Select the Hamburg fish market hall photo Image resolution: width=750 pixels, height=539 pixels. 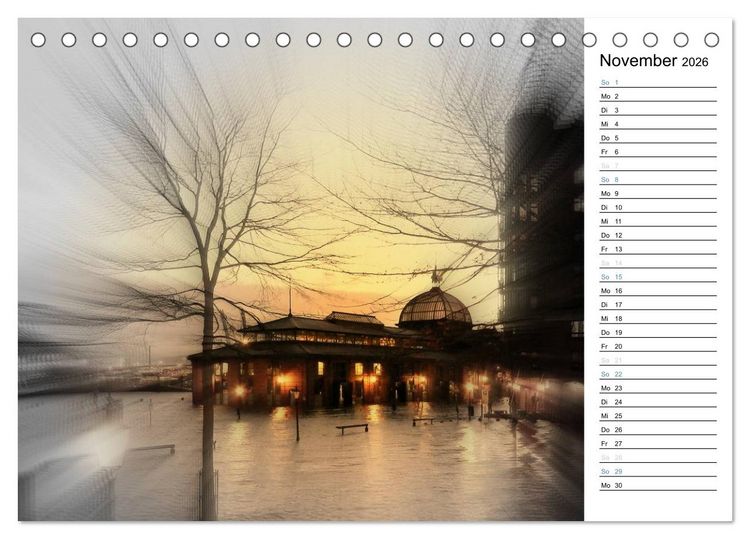(x=301, y=269)
